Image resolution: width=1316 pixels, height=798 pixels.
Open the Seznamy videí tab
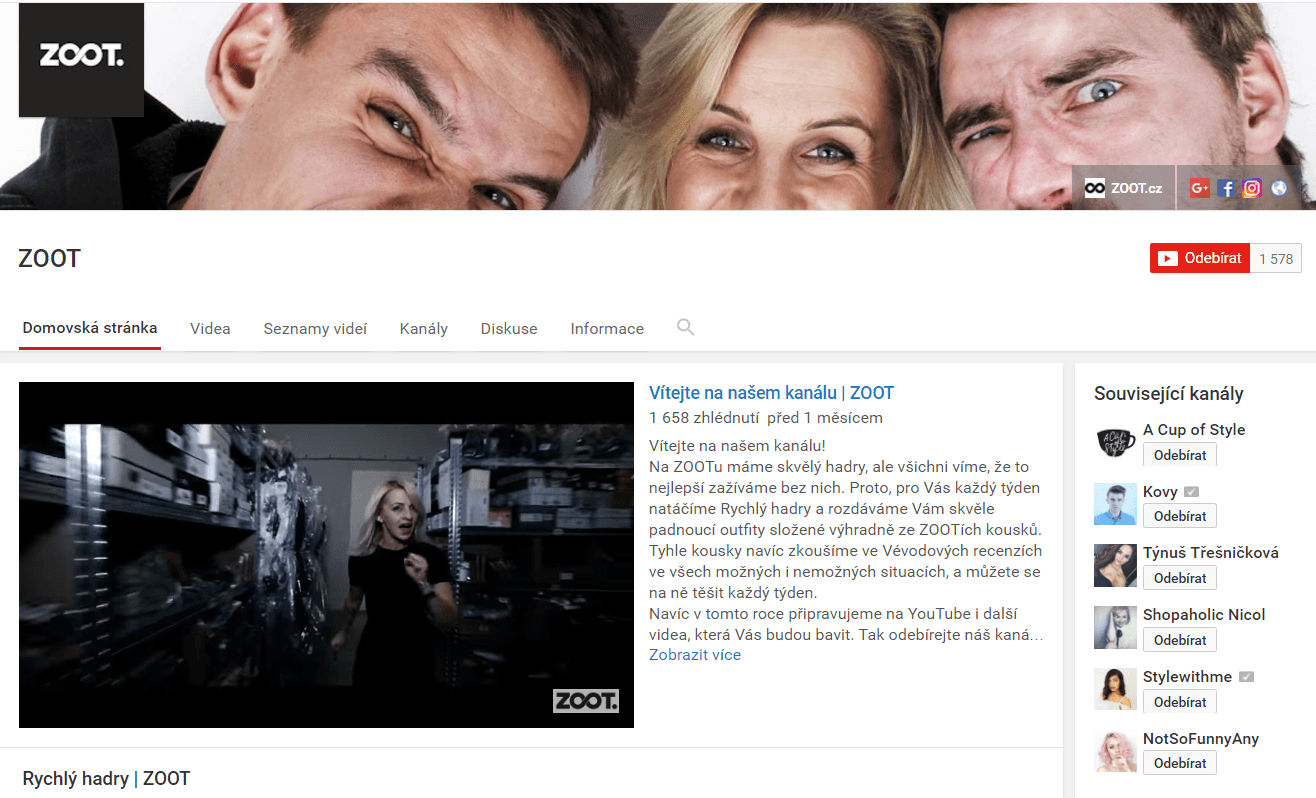tap(315, 328)
